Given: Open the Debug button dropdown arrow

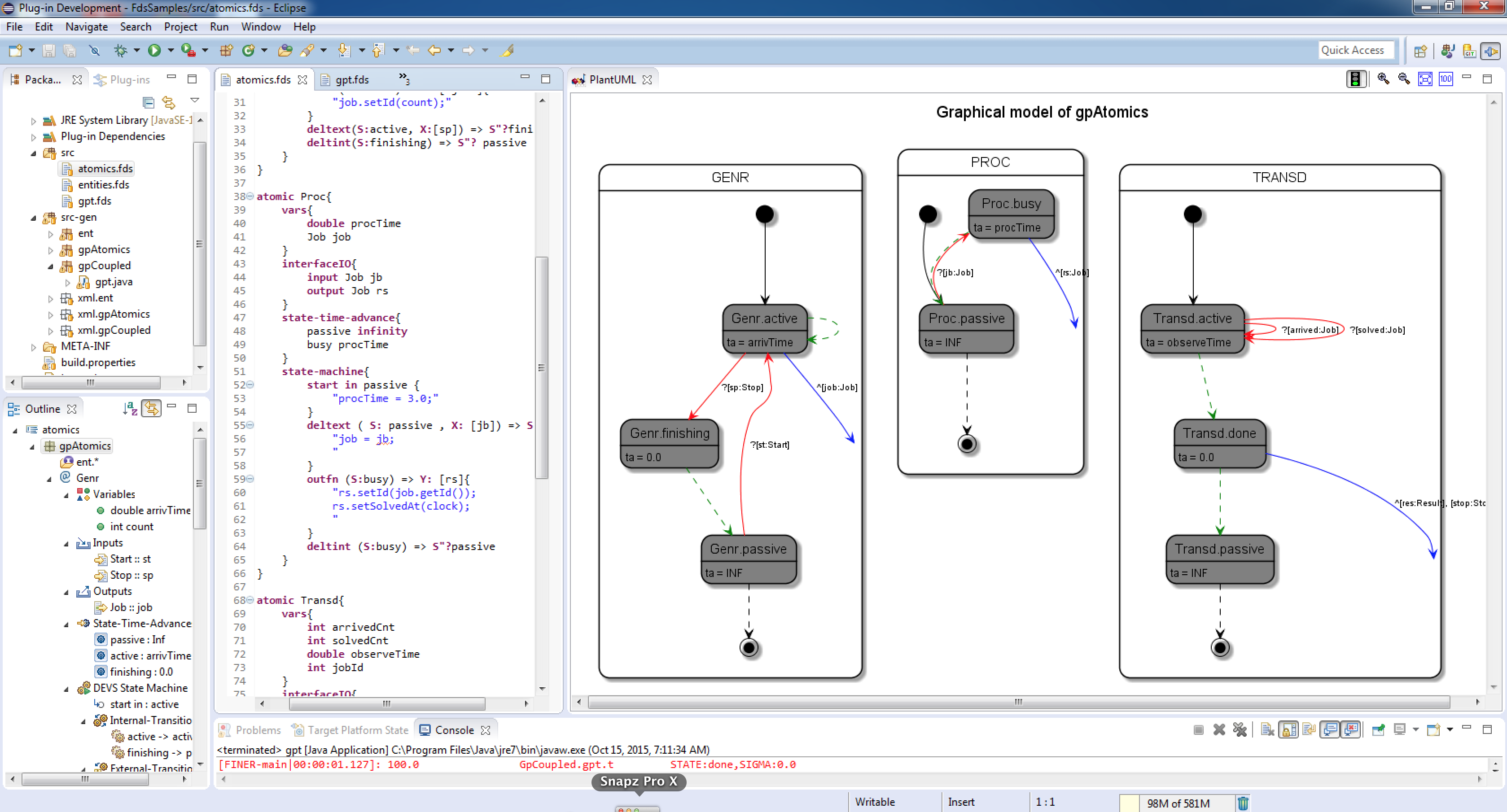Looking at the screenshot, I should pos(137,51).
